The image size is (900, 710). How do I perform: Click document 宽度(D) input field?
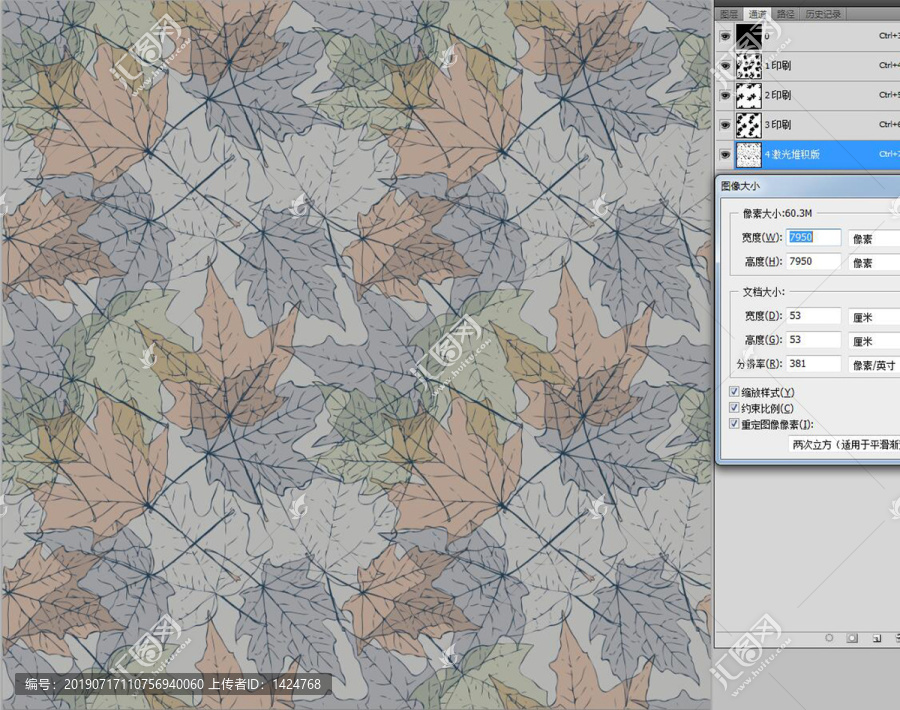click(x=813, y=316)
